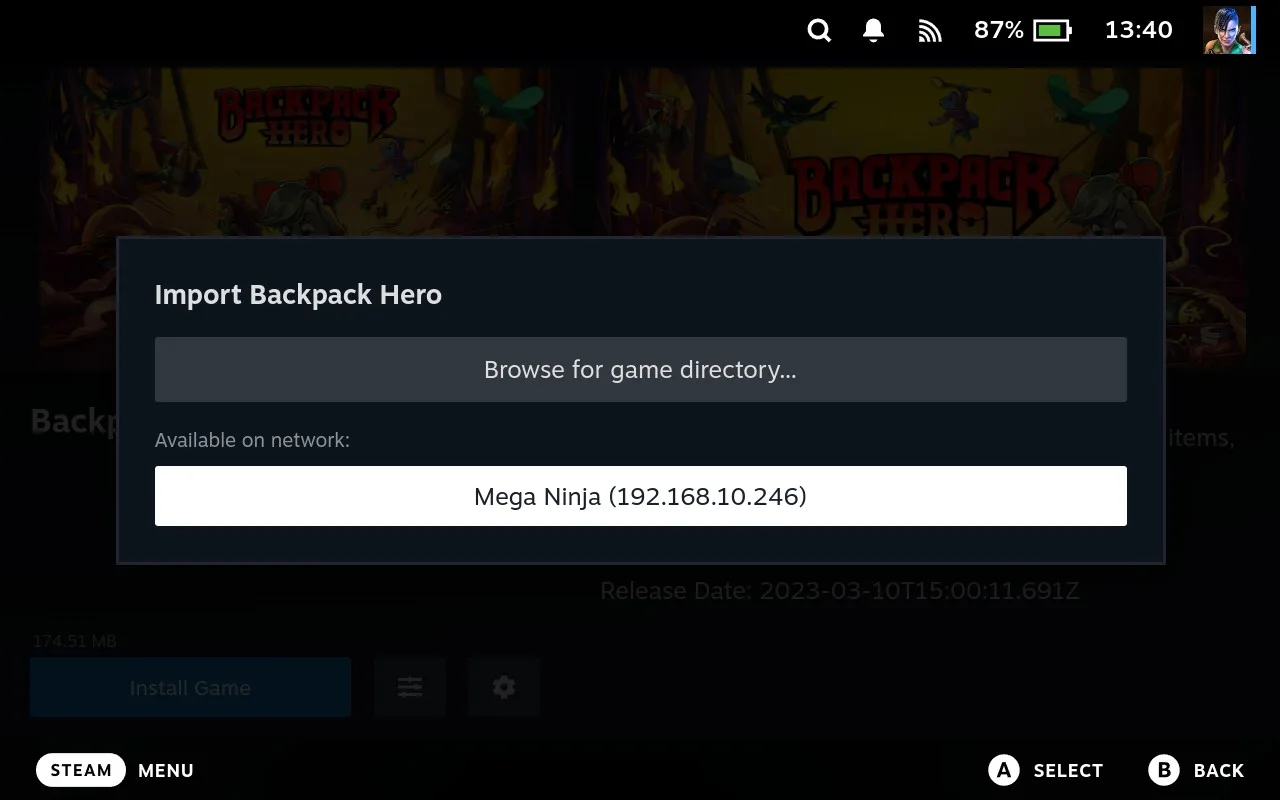Click the BACK footer label
1280x800 pixels.
[1219, 771]
